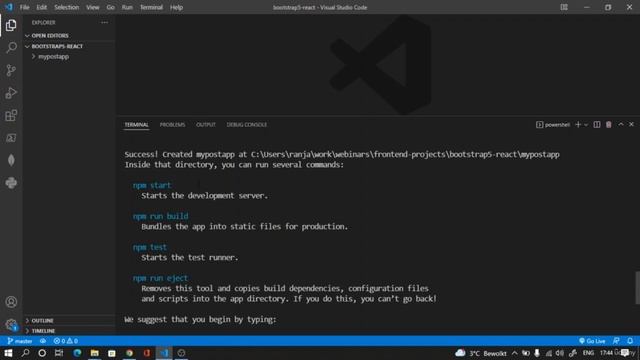The height and width of the screenshot is (360, 640).
Task: Kill terminal with trash icon
Action: point(609,124)
